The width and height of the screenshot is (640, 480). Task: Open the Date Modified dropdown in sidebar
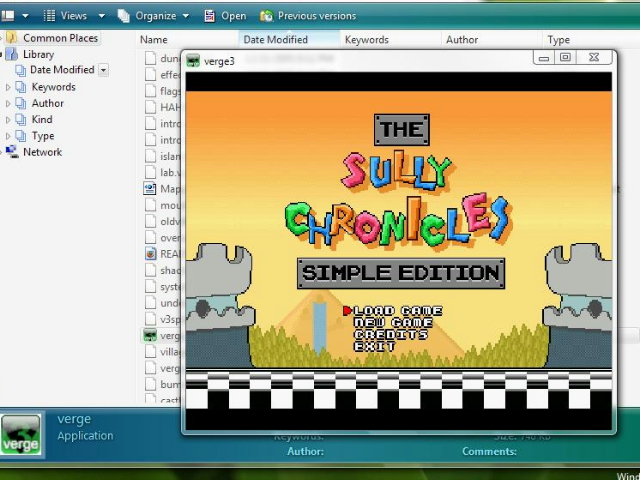pyautogui.click(x=103, y=70)
